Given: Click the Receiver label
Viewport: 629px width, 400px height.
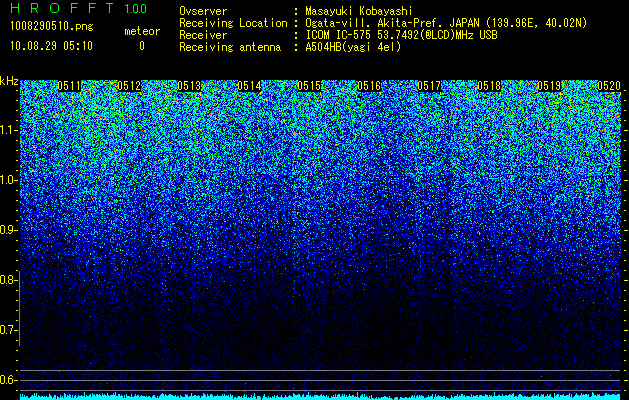Looking at the screenshot, I should [203, 35].
